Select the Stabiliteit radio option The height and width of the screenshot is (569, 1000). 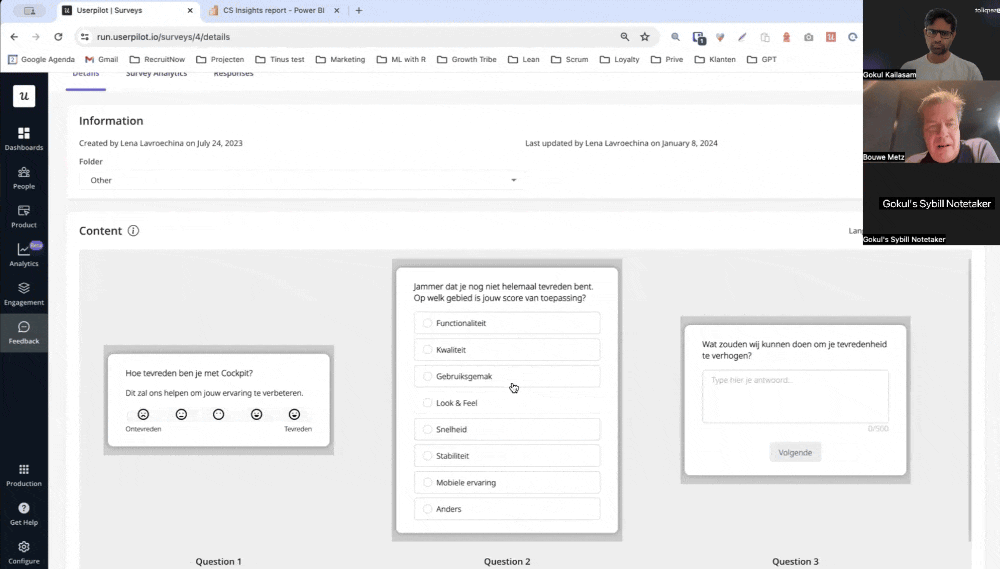428,456
